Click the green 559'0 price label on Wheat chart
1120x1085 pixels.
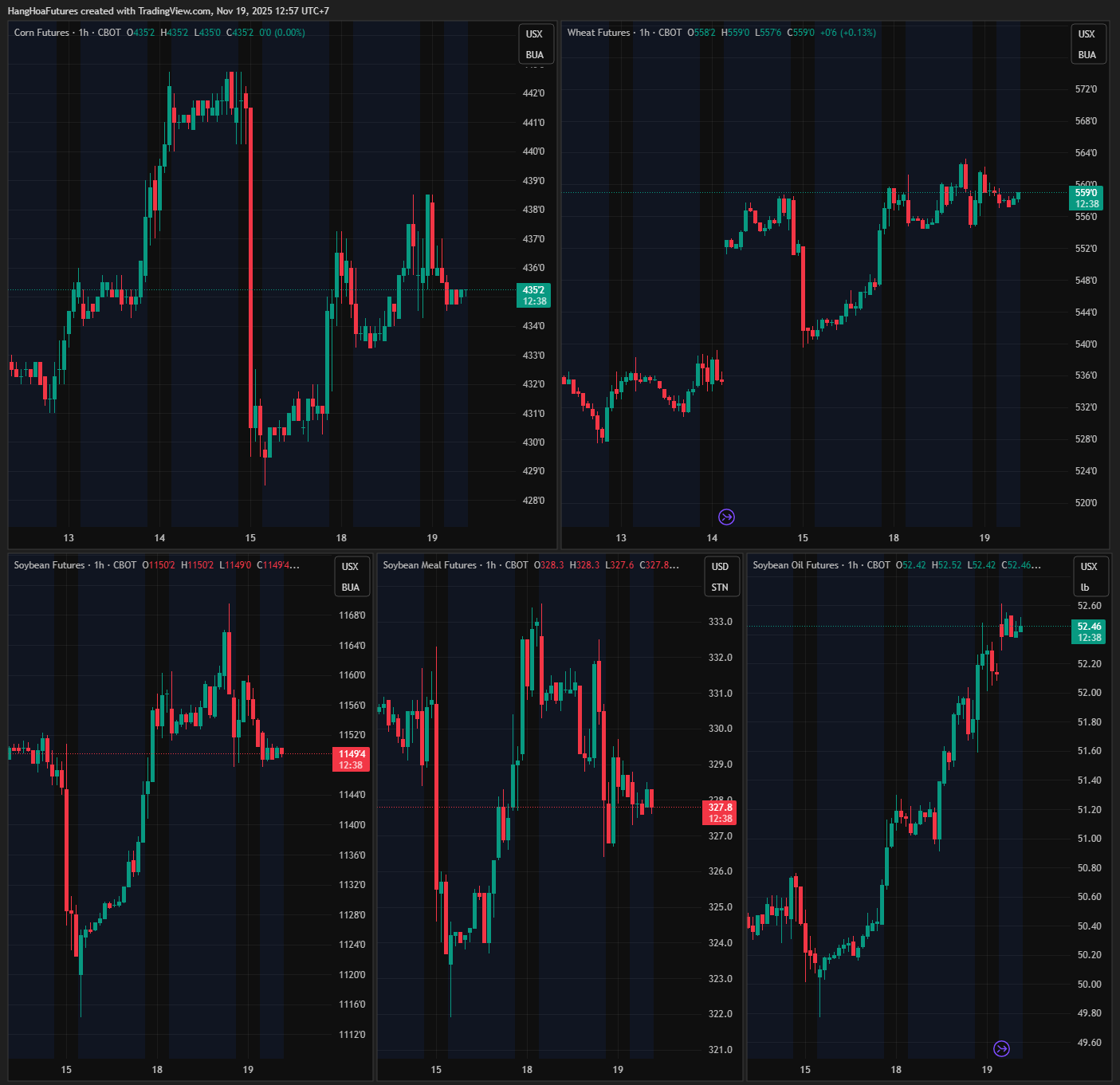1086,198
